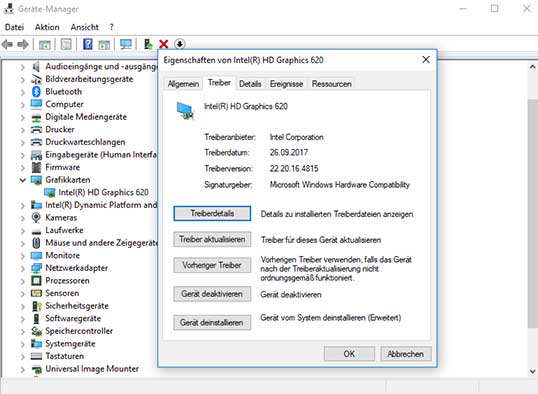Click the Back arrow in the toolbar
The image size is (538, 394).
(7, 44)
